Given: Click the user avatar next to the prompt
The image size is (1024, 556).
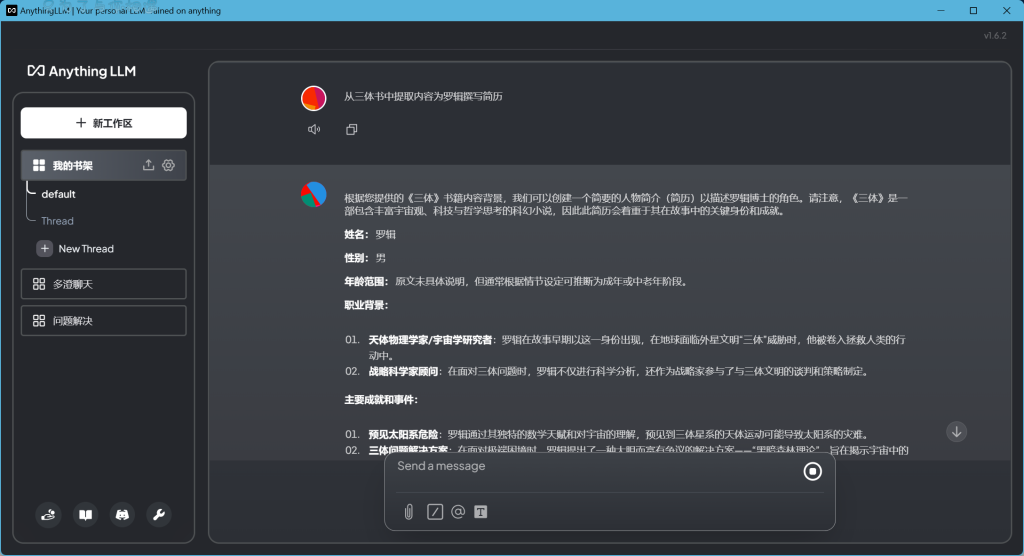Looking at the screenshot, I should coord(313,99).
